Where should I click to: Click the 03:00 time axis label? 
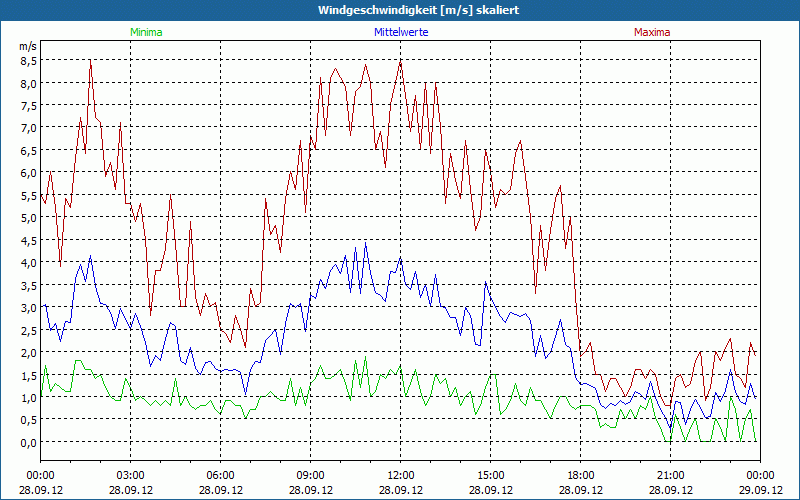click(131, 476)
